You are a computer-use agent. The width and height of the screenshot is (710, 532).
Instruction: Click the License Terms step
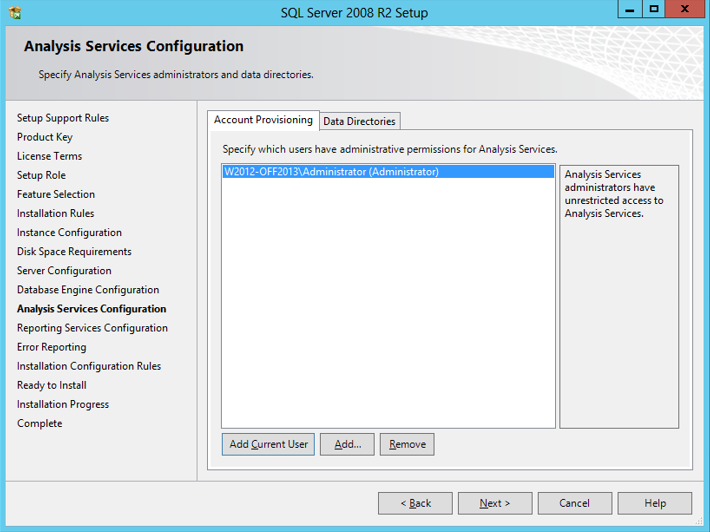click(x=49, y=156)
